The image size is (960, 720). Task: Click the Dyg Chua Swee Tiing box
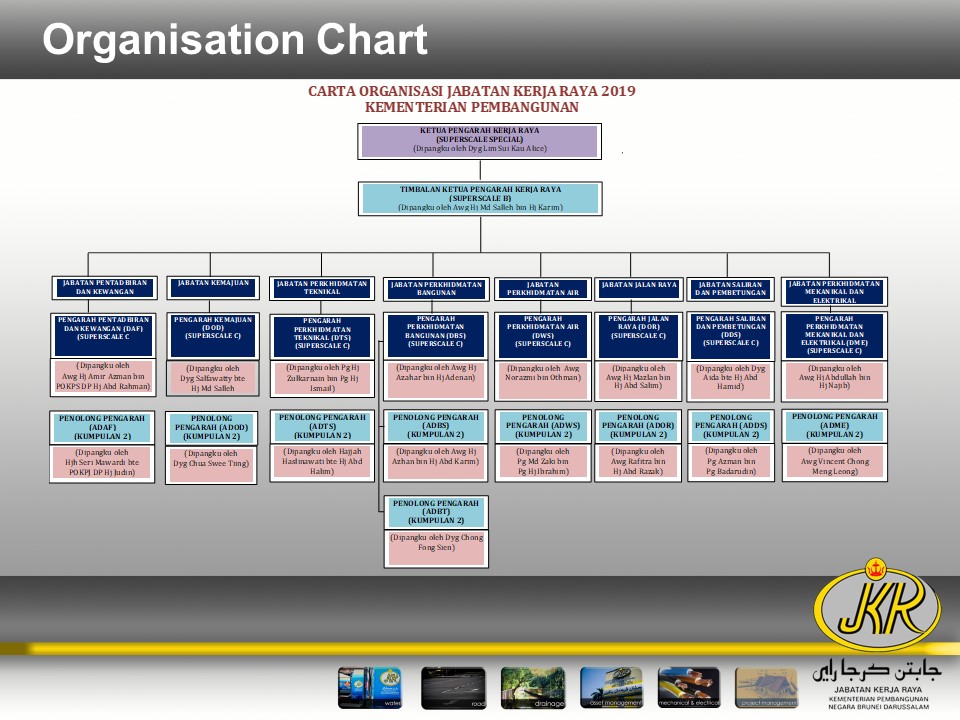tap(211, 465)
